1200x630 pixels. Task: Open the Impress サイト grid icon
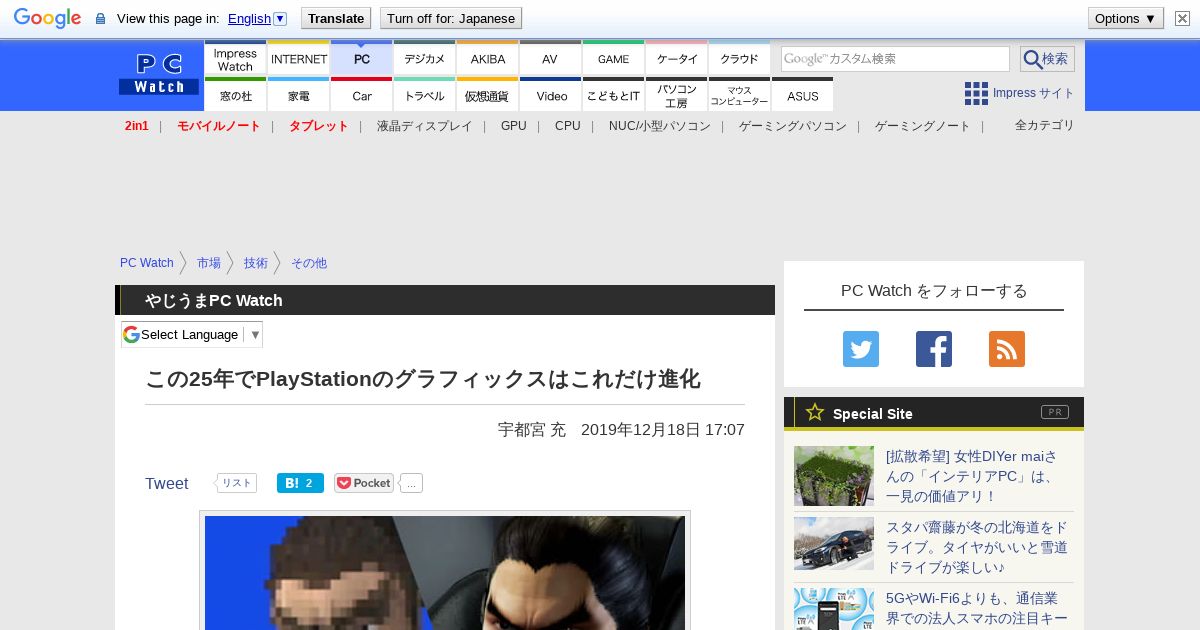976,93
